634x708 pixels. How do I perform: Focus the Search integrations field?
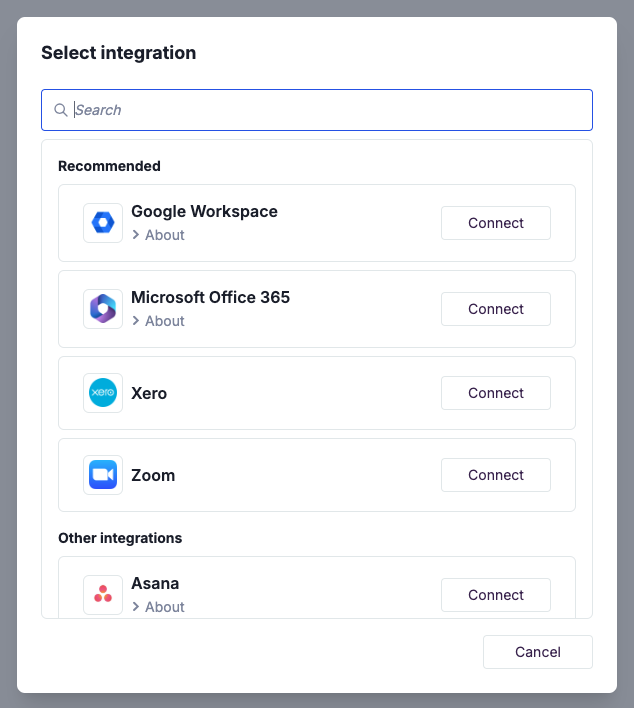317,110
